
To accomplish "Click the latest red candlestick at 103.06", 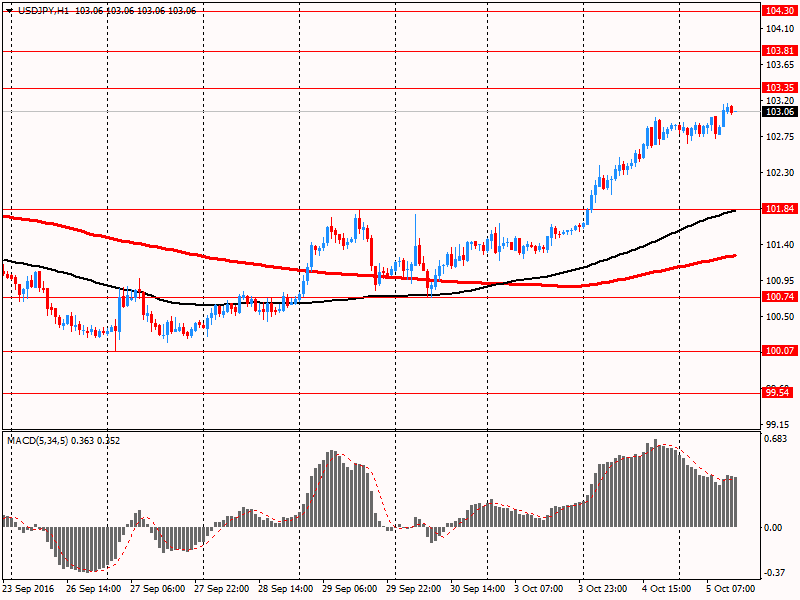I will (x=732, y=110).
